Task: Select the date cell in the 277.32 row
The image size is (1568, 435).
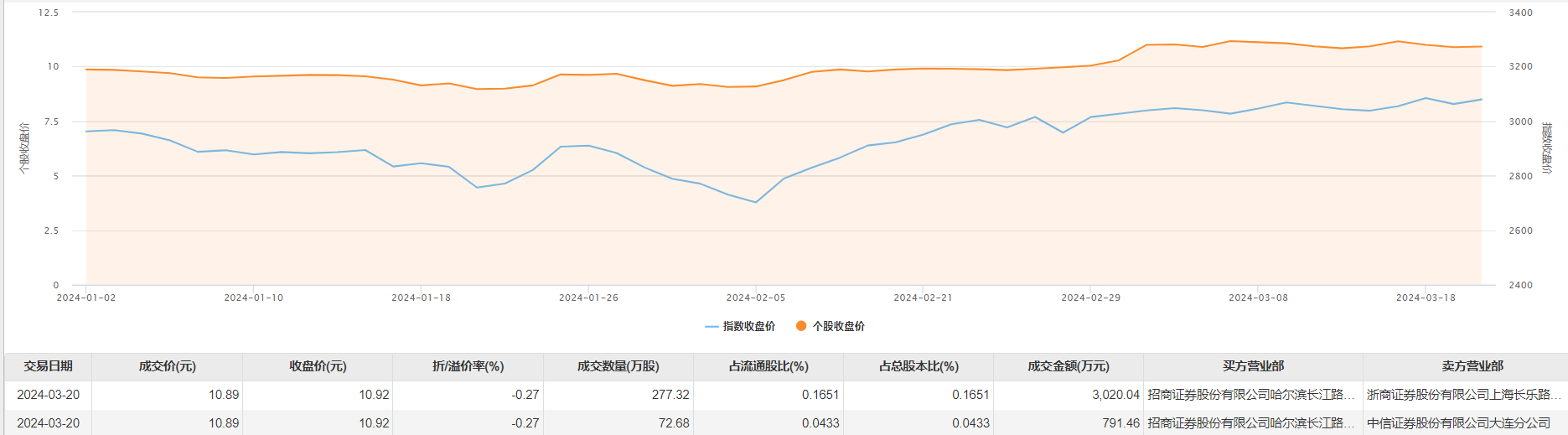Action: (48, 395)
